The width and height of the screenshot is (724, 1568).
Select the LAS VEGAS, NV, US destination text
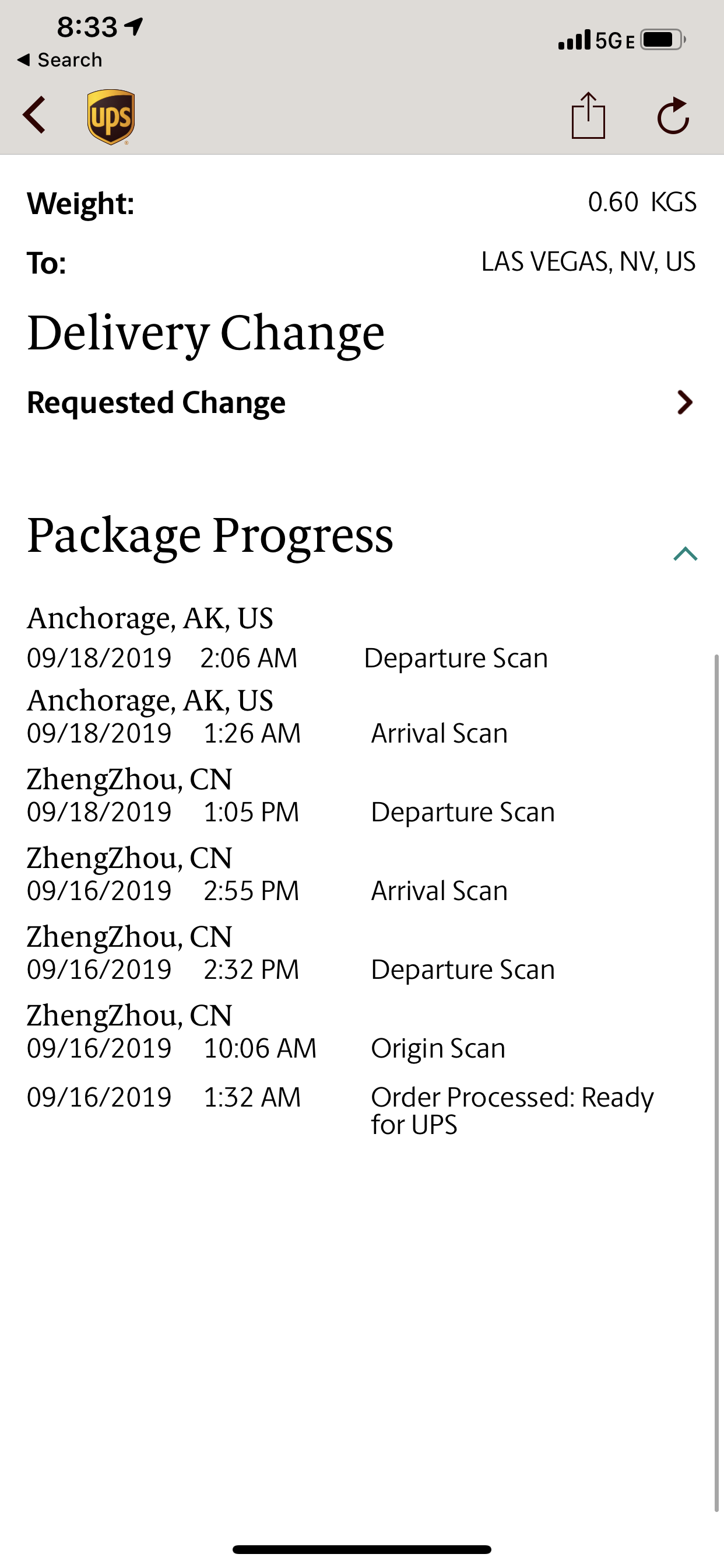coord(588,262)
